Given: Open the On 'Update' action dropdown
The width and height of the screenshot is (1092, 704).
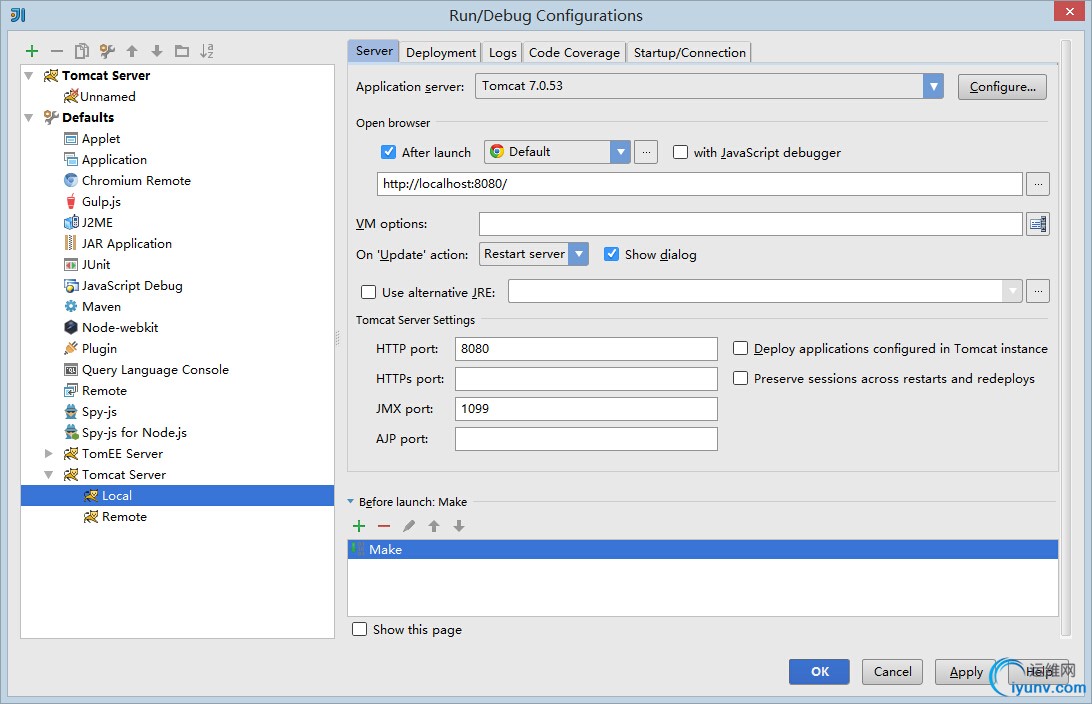Looking at the screenshot, I should click(x=578, y=254).
